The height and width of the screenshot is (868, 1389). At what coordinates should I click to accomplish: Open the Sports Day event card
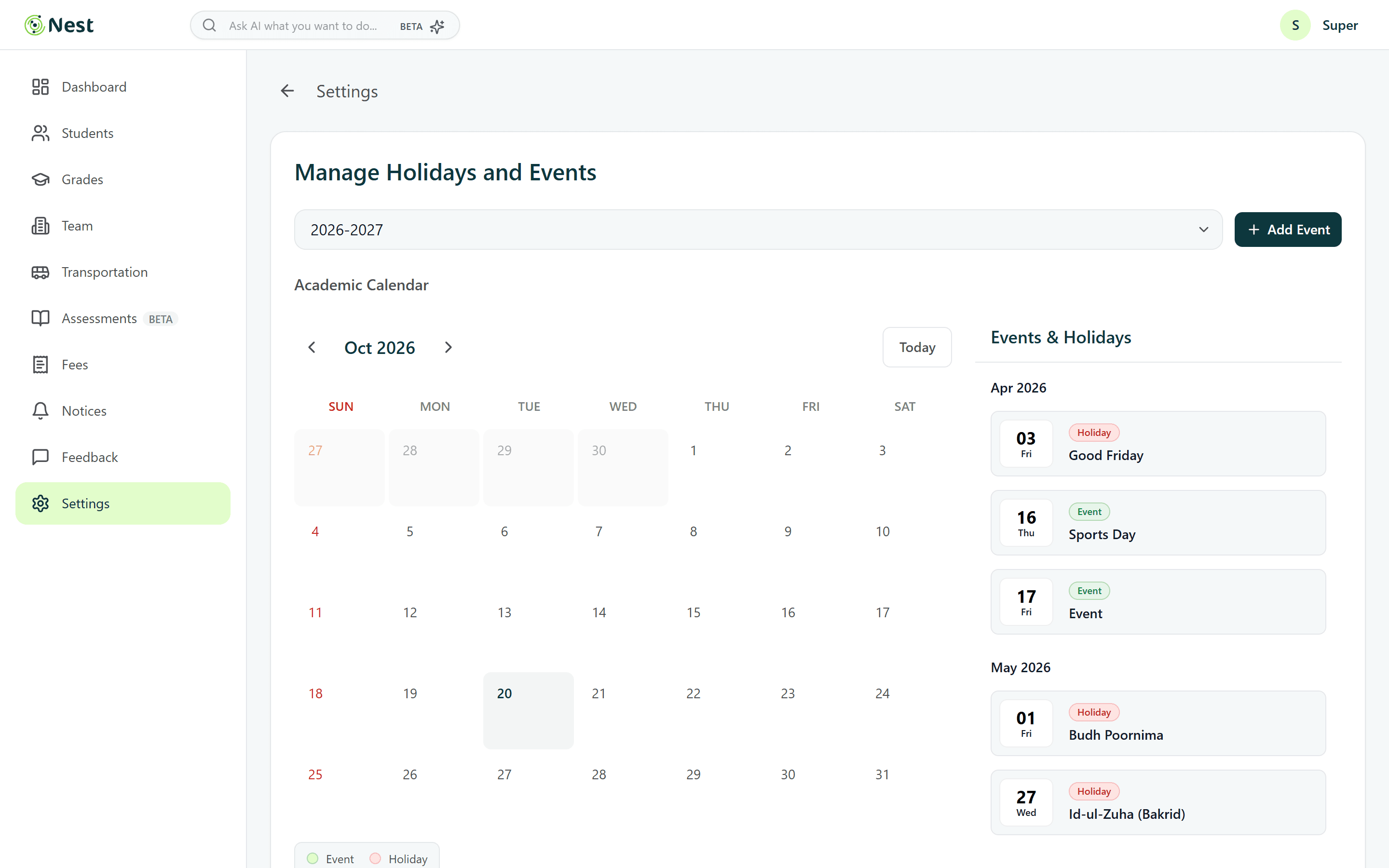click(1157, 523)
